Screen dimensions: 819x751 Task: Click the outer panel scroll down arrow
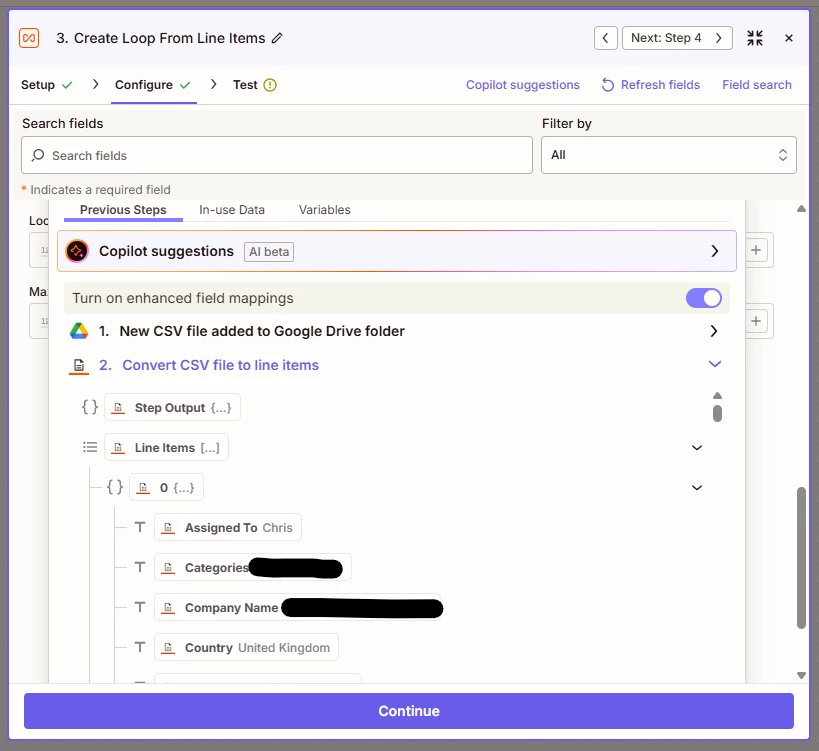(x=801, y=675)
